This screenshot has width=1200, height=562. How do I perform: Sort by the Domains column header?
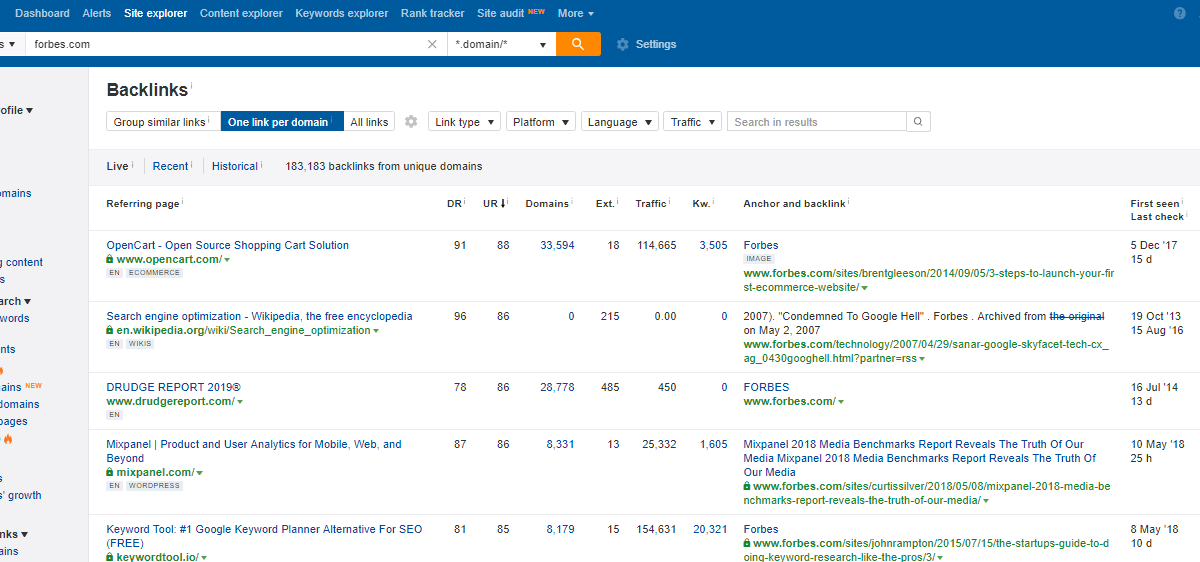click(x=547, y=203)
